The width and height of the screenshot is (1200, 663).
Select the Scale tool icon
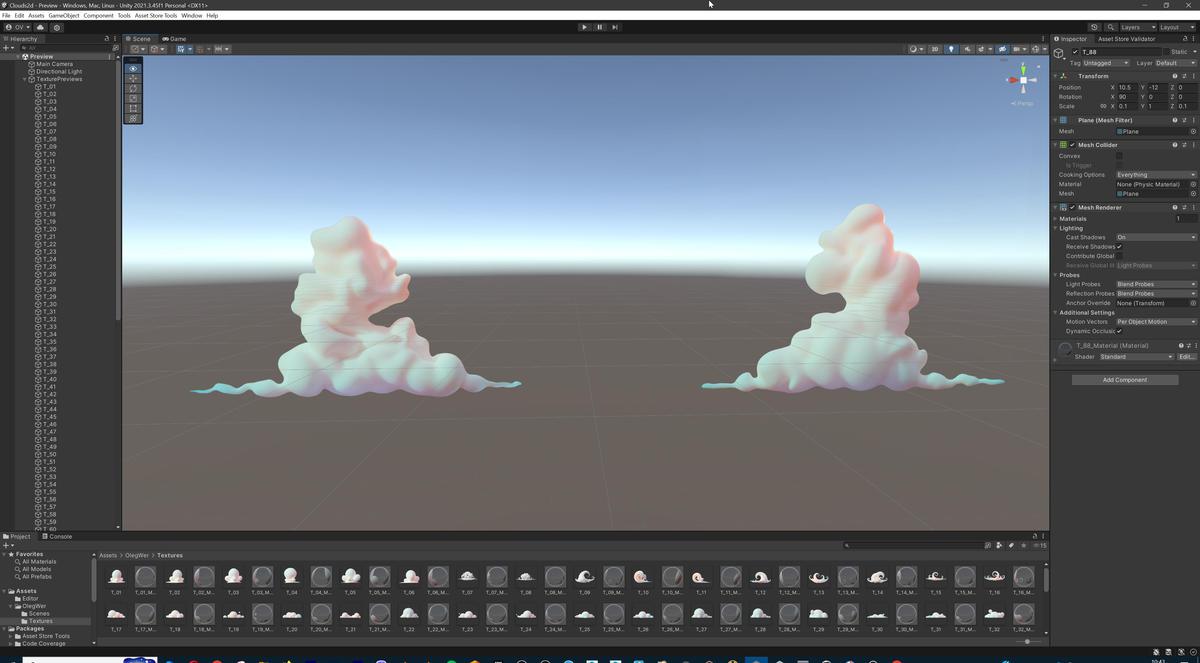point(132,99)
